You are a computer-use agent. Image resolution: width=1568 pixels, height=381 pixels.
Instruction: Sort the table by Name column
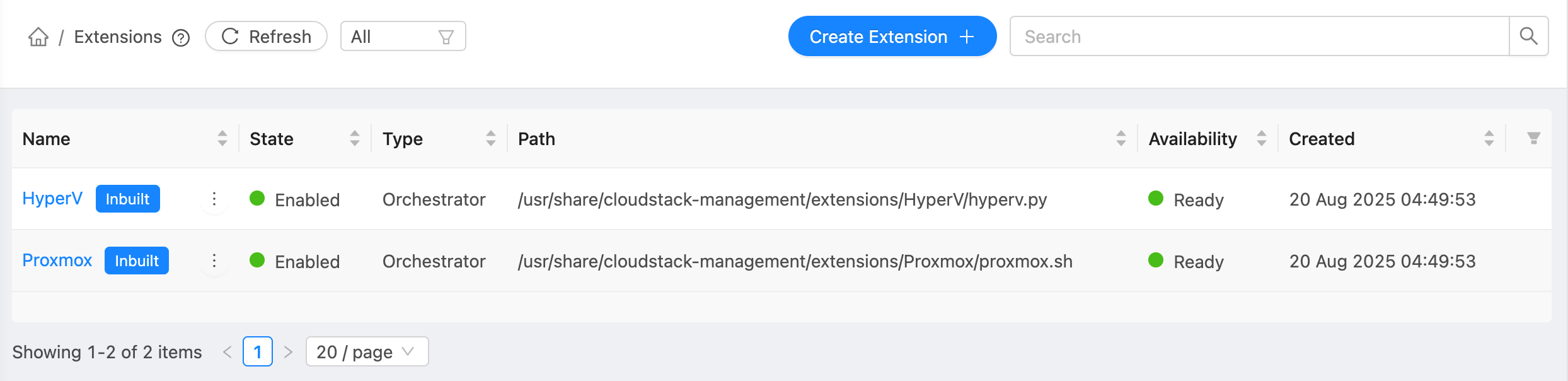[223, 138]
